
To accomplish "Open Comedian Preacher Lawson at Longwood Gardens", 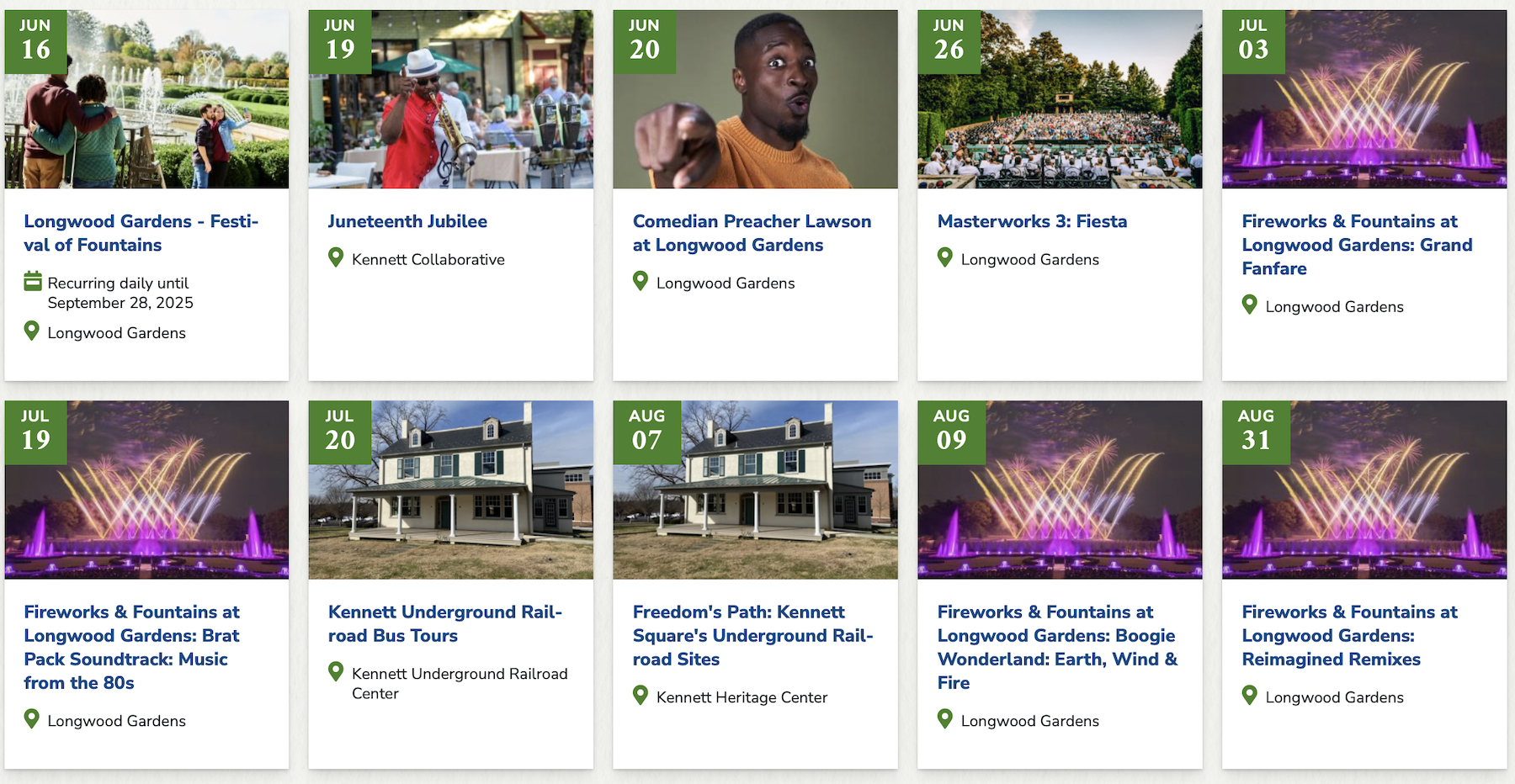I will pyautogui.click(x=752, y=233).
